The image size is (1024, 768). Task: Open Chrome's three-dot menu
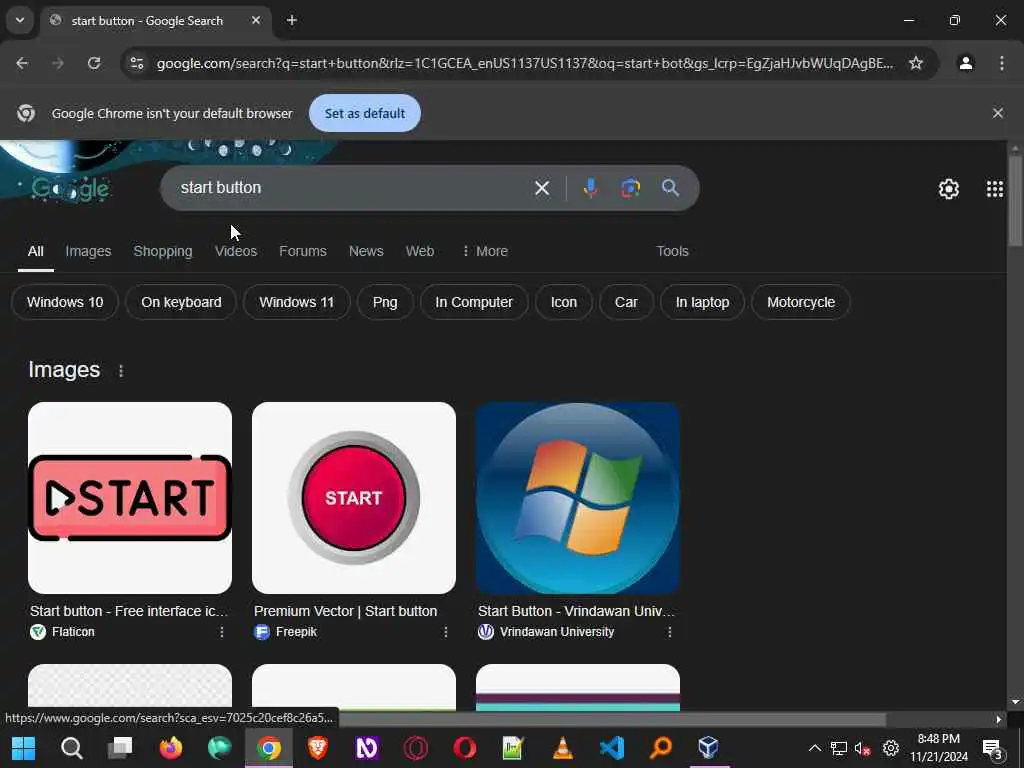[x=1002, y=63]
